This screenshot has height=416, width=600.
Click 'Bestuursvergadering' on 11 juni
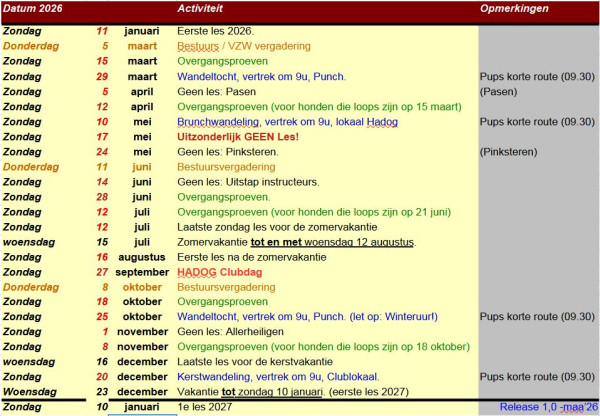[226, 167]
